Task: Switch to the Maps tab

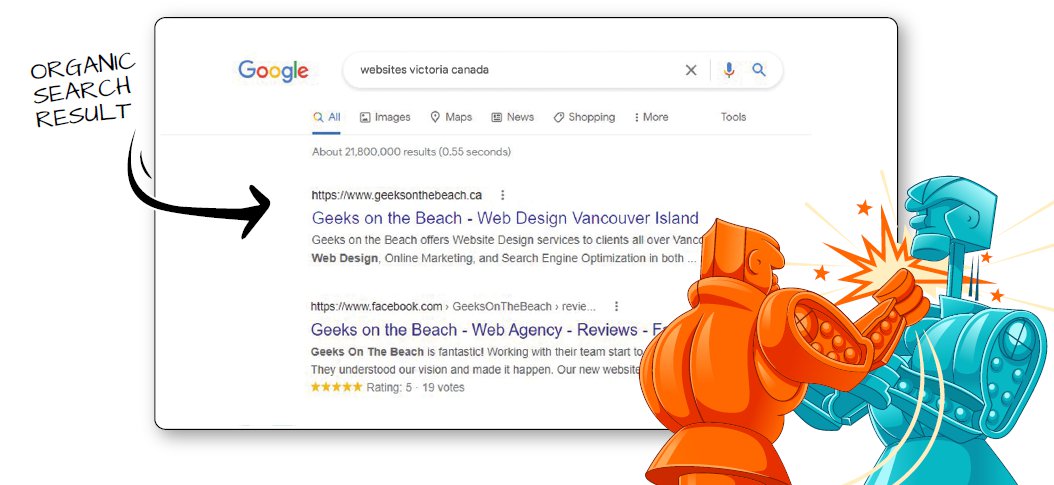Action: click(x=451, y=117)
